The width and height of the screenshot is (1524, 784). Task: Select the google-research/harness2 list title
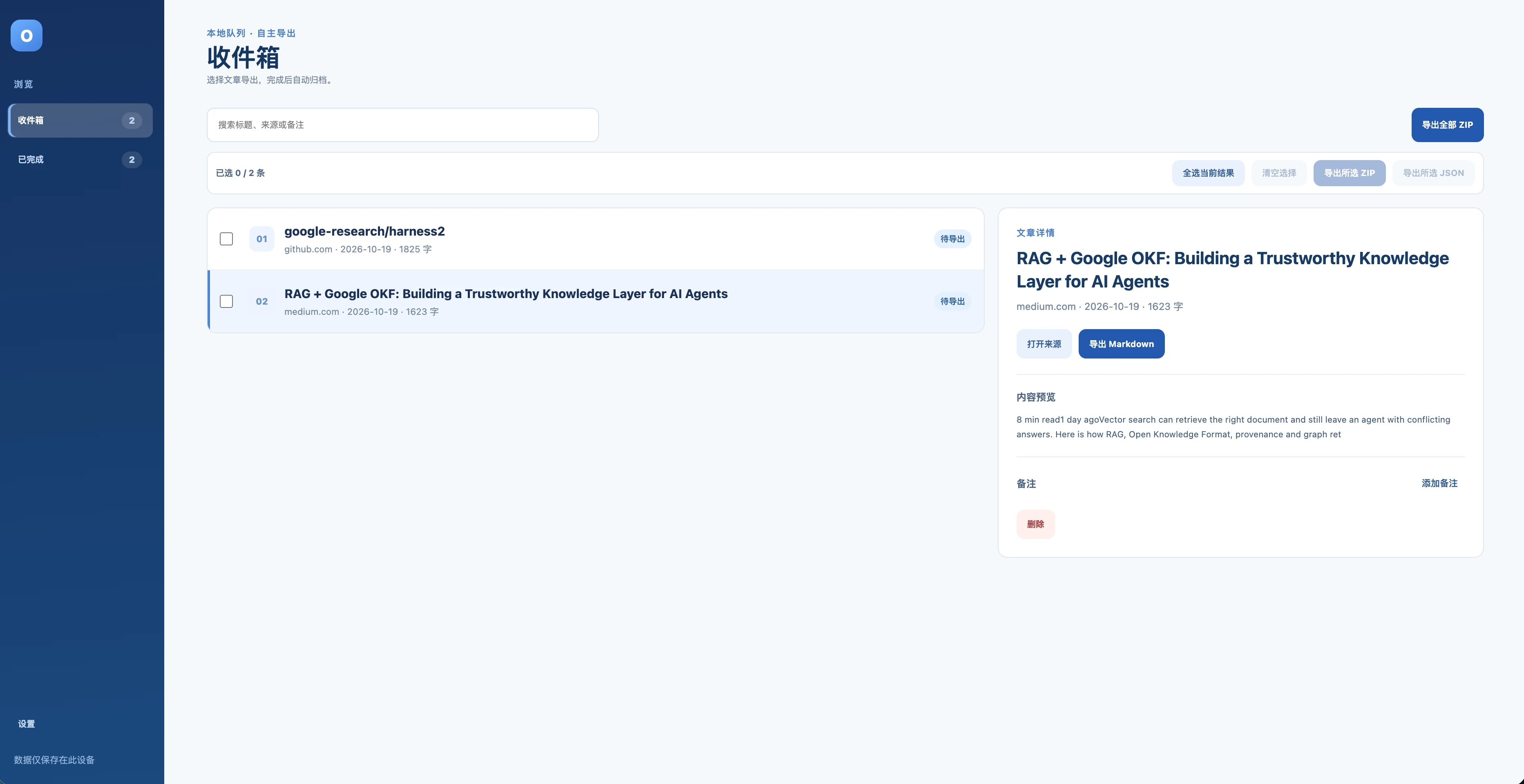(364, 231)
